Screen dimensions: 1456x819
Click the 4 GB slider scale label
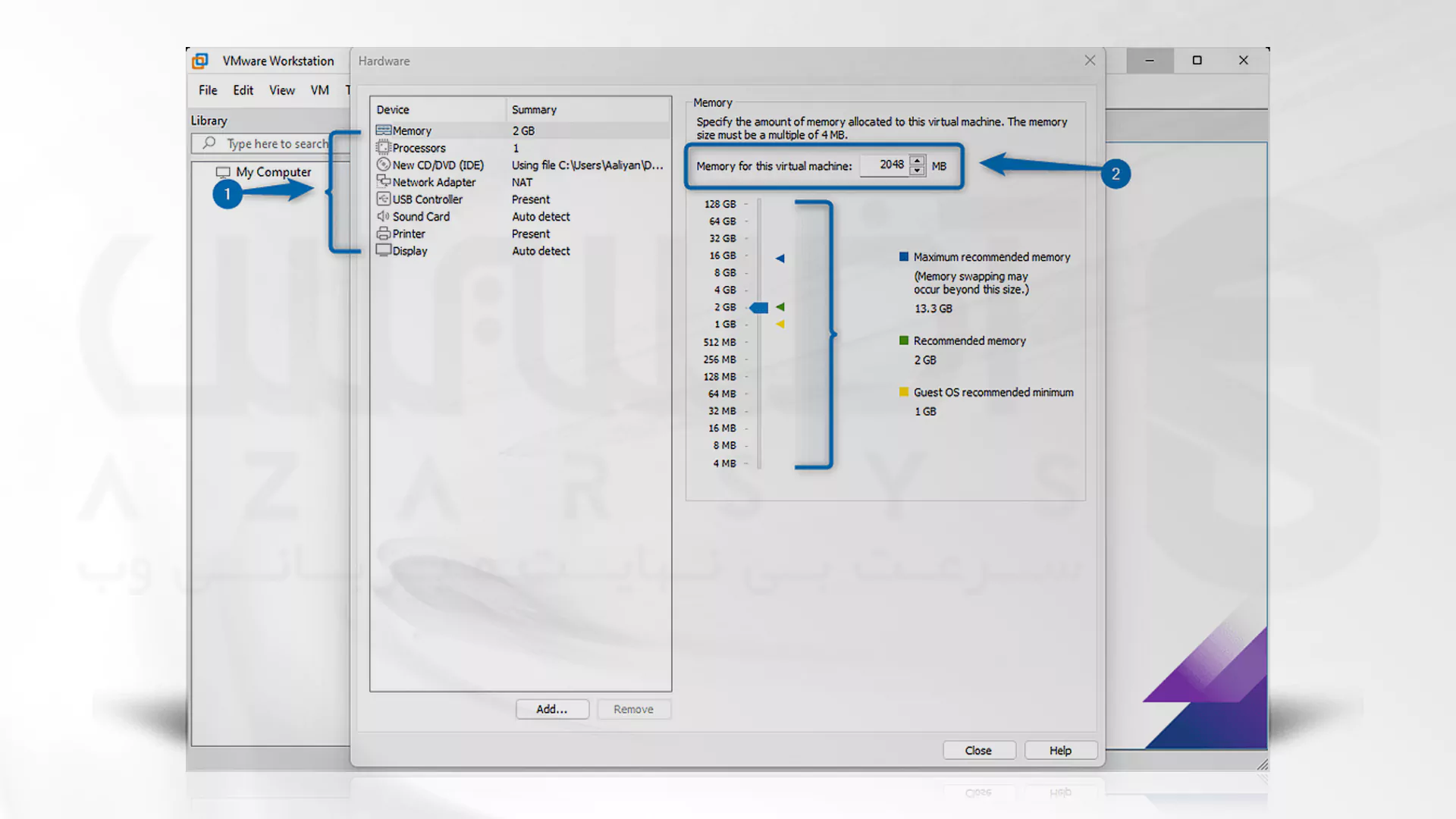click(725, 290)
